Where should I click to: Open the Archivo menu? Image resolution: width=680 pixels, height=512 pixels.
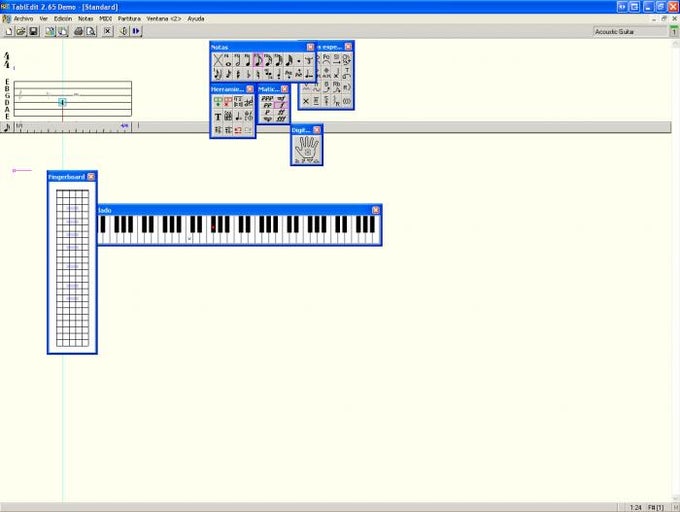click(x=23, y=19)
